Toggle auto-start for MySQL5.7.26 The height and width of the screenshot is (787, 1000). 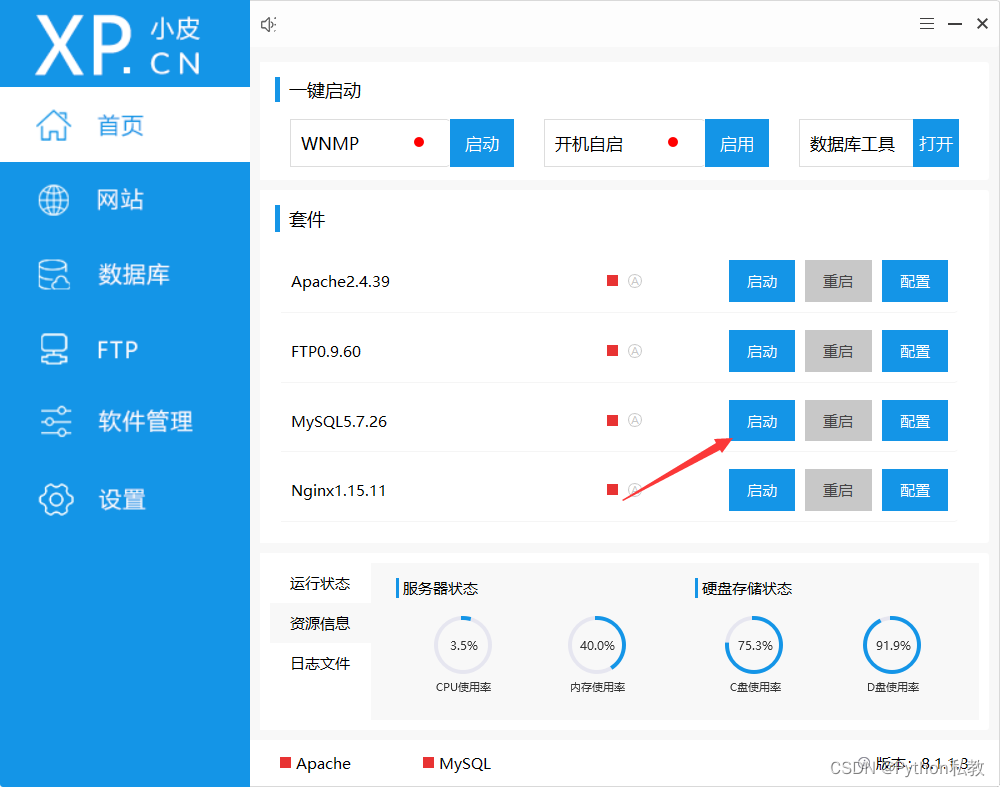pyautogui.click(x=635, y=421)
